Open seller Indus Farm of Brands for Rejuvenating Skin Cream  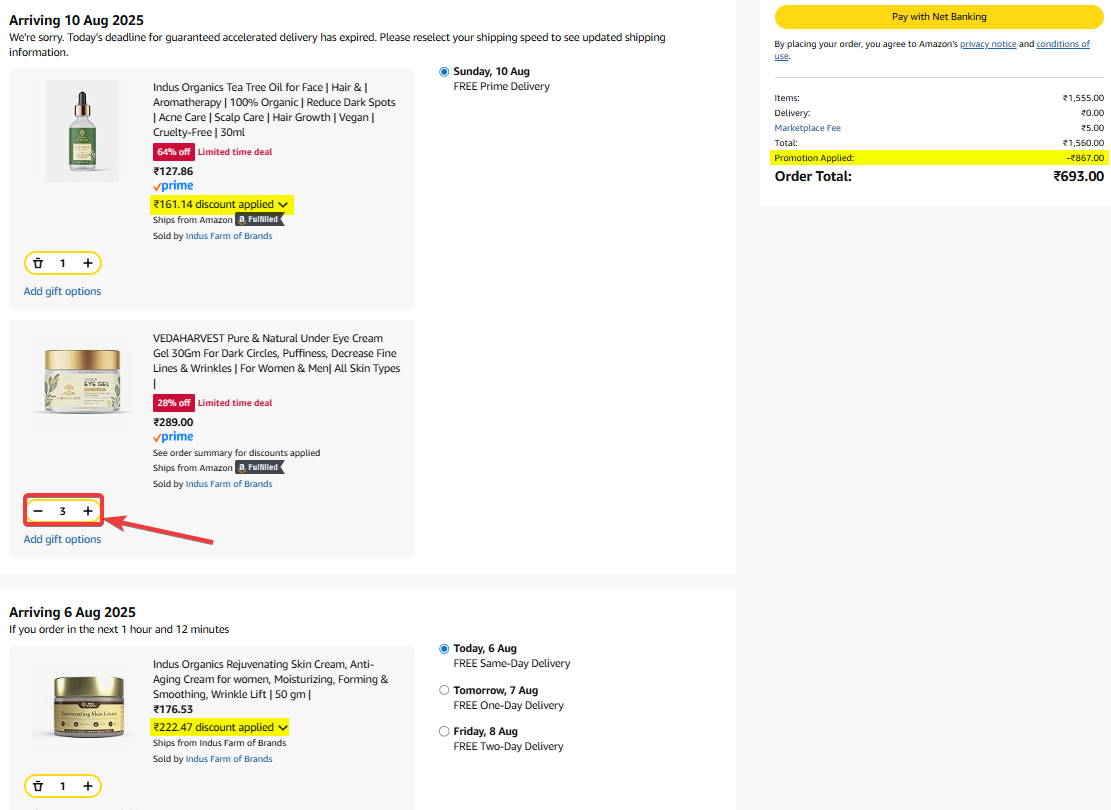pos(229,759)
